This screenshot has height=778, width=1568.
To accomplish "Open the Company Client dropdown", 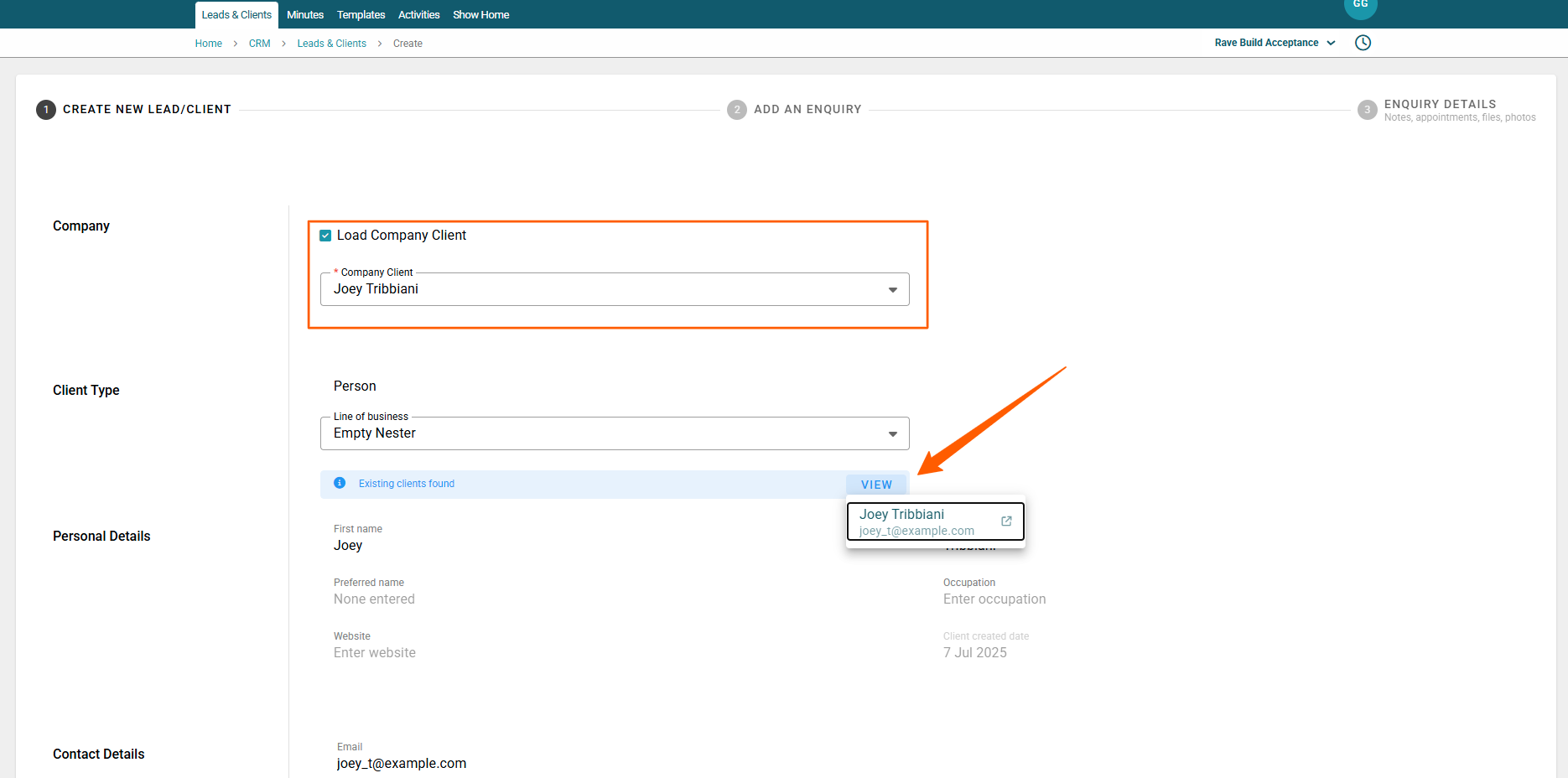I will pos(615,289).
